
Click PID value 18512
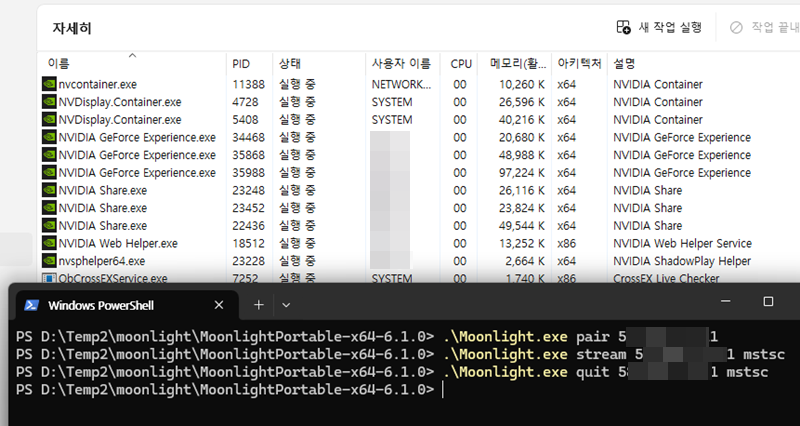click(x=248, y=243)
